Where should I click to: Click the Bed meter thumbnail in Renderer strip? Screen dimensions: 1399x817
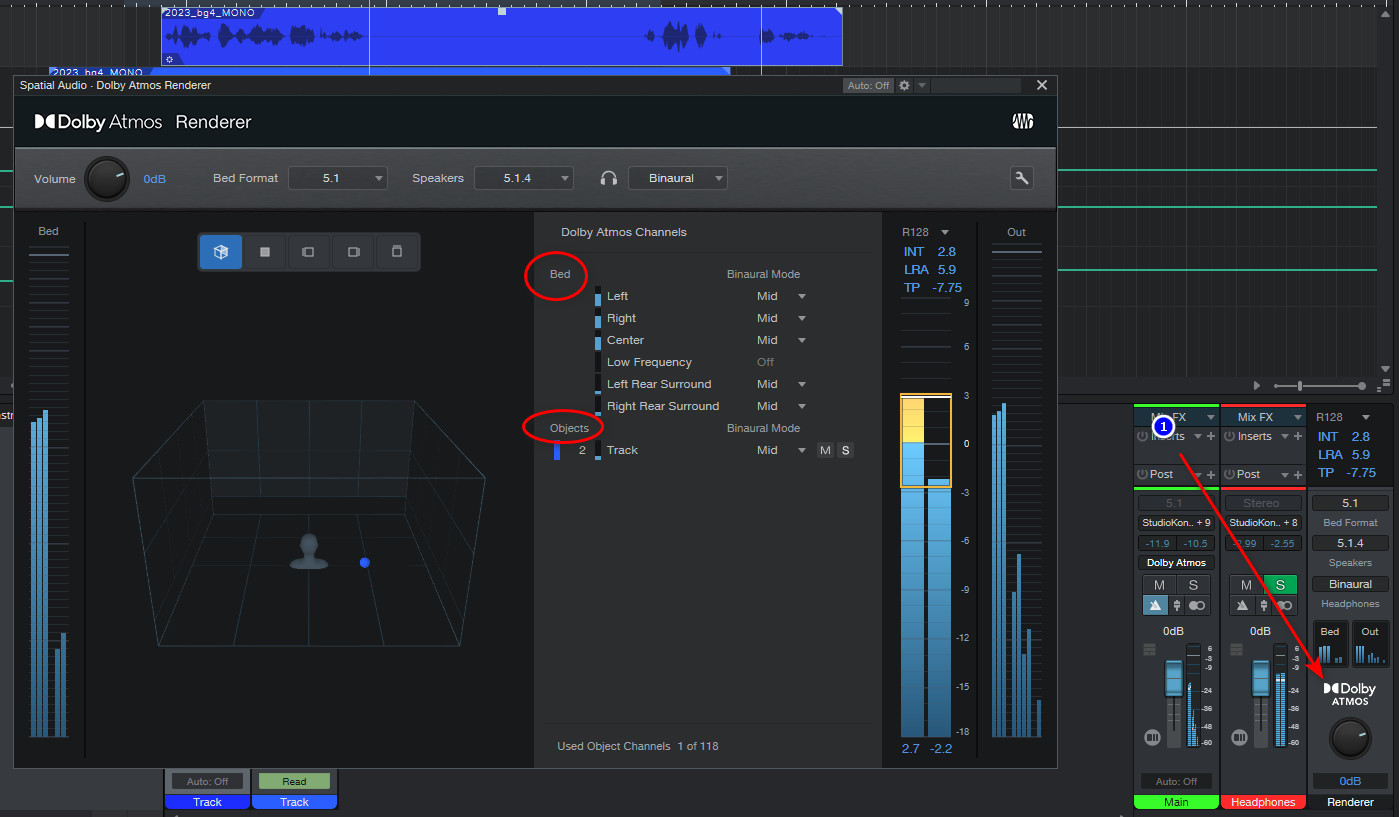[1330, 645]
